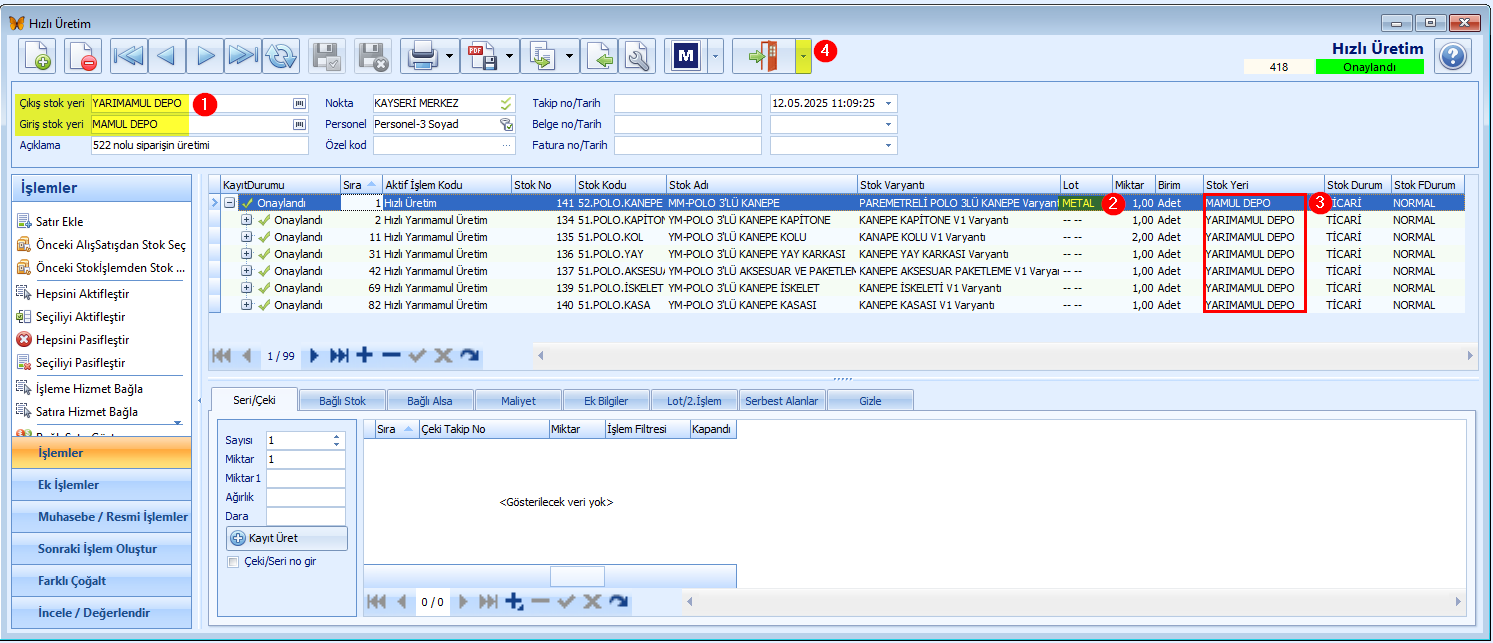Switch to the Maliyet tab

(518, 401)
